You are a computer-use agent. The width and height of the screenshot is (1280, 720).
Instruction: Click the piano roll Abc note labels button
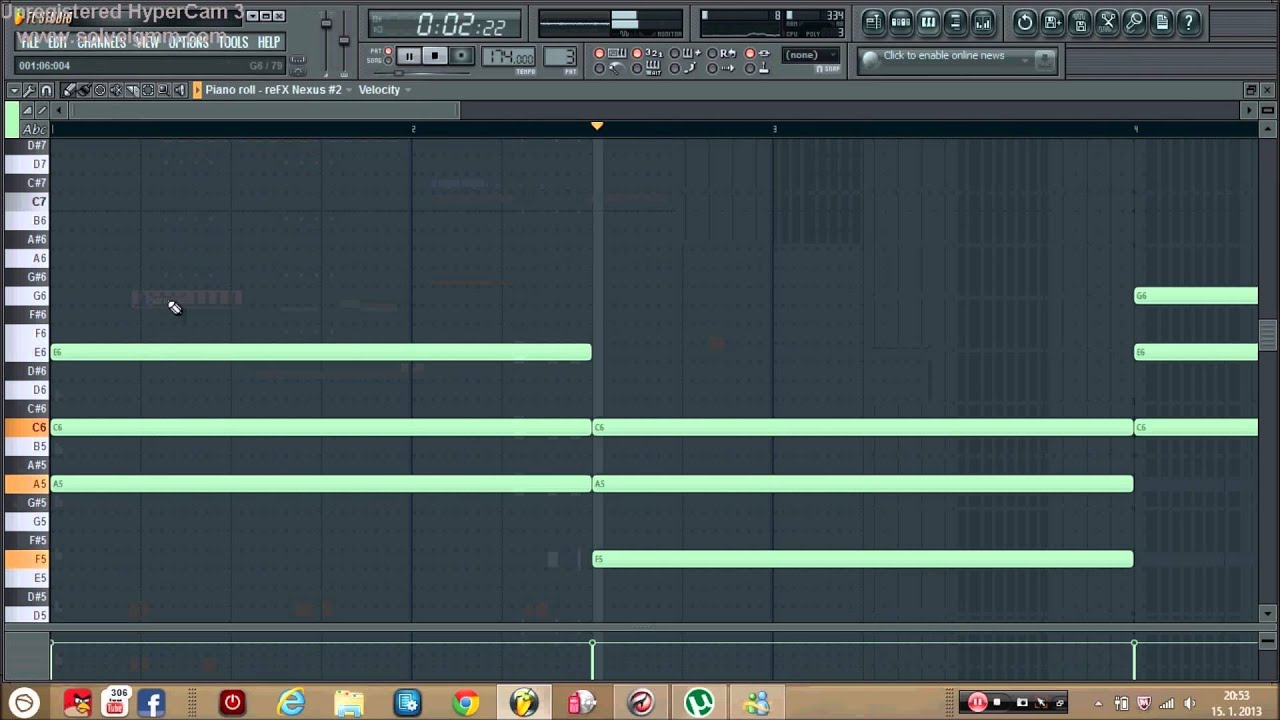[34, 129]
